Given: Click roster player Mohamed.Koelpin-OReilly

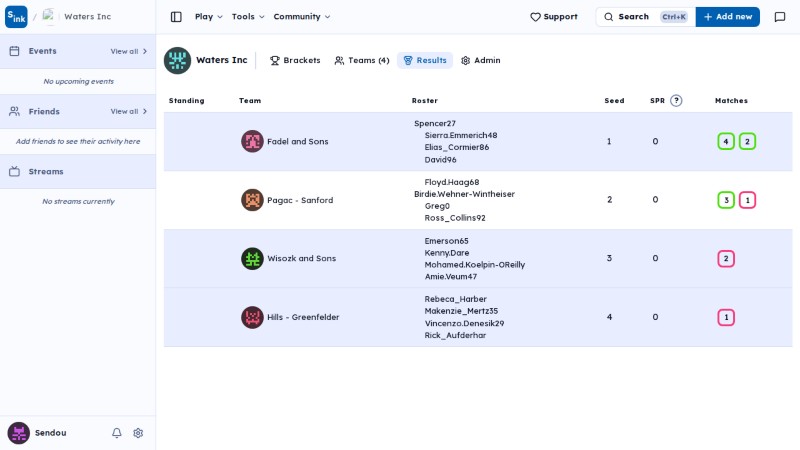Looking at the screenshot, I should (x=474, y=265).
